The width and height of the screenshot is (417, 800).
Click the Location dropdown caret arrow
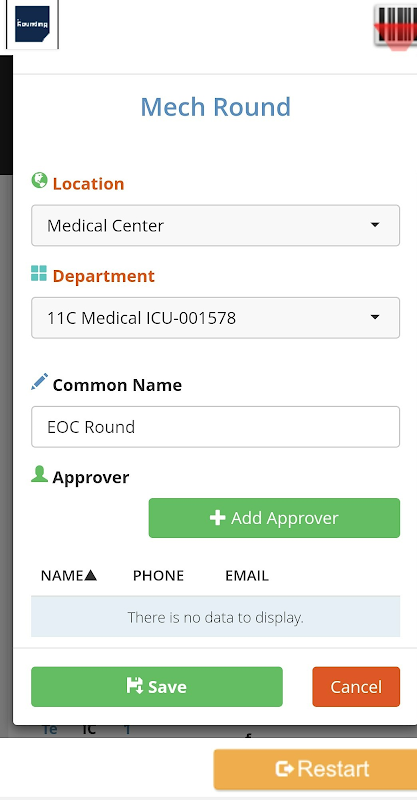375,225
